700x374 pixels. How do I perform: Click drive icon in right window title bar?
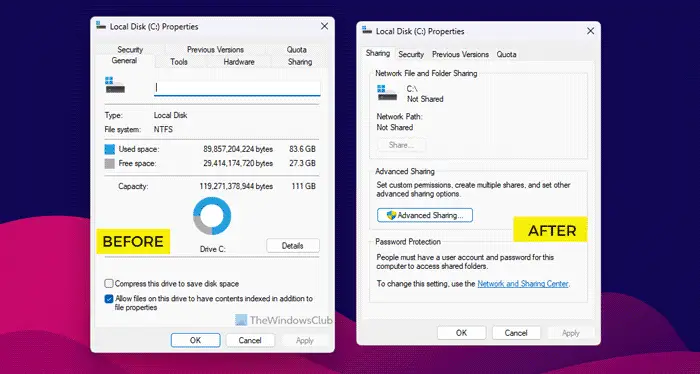point(367,30)
